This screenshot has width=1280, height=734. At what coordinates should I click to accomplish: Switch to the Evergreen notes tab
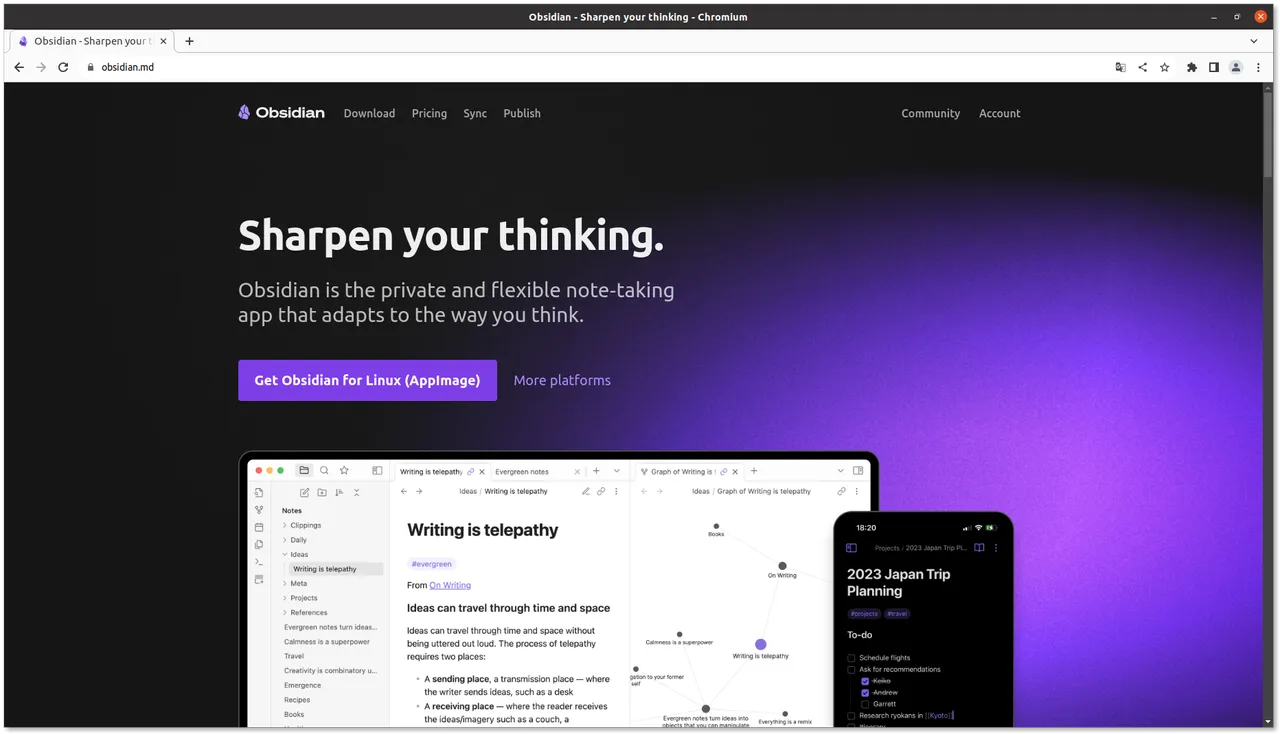pyautogui.click(x=538, y=471)
